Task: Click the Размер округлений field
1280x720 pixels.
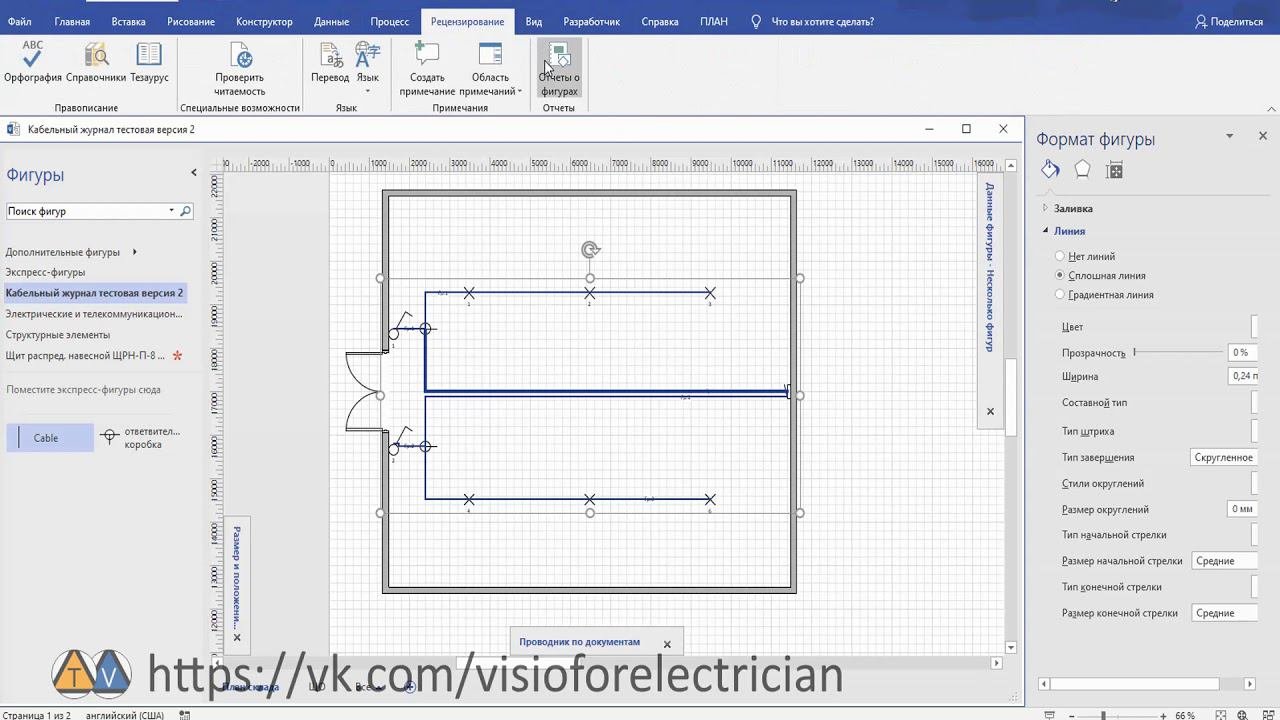Action: click(x=1243, y=509)
